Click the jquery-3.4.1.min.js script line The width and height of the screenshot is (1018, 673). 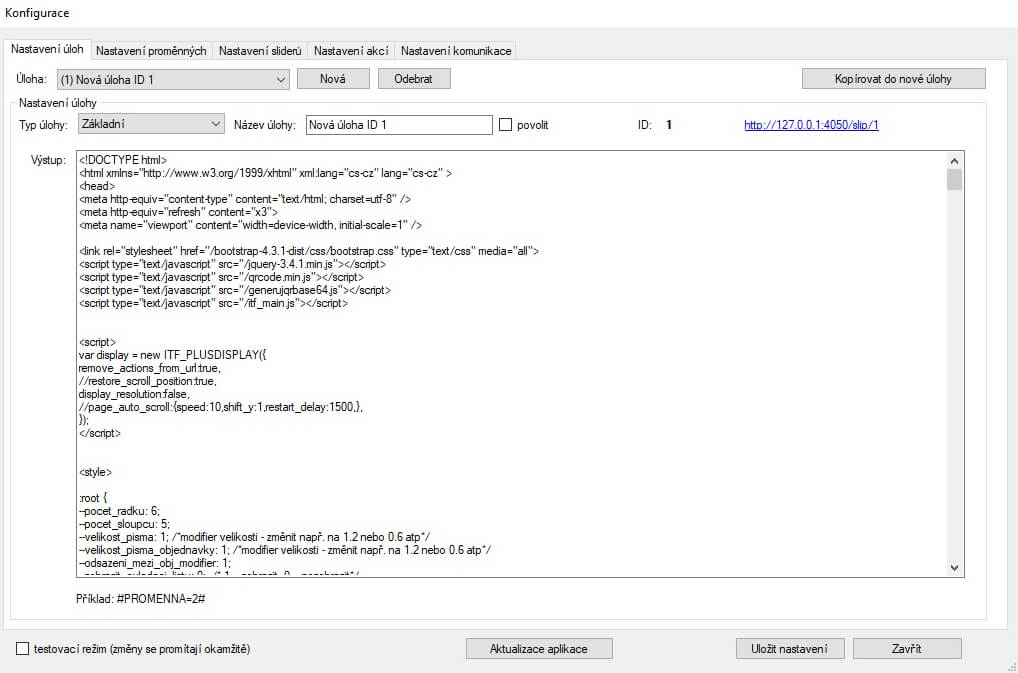coord(232,264)
